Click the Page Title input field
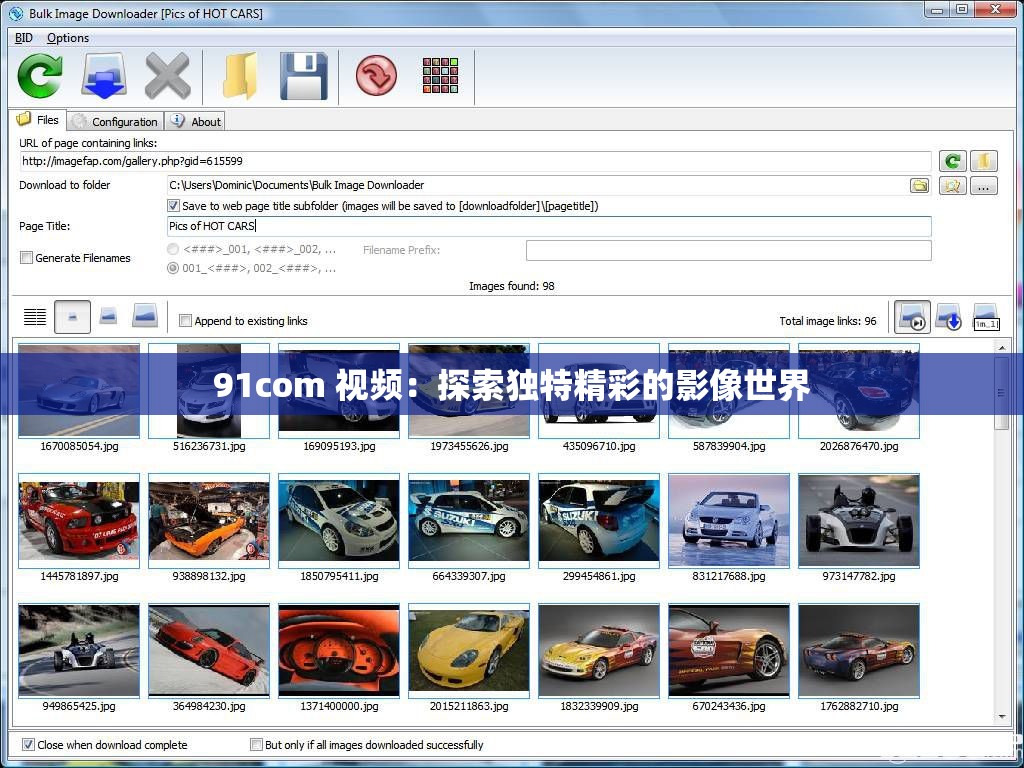 click(x=549, y=226)
